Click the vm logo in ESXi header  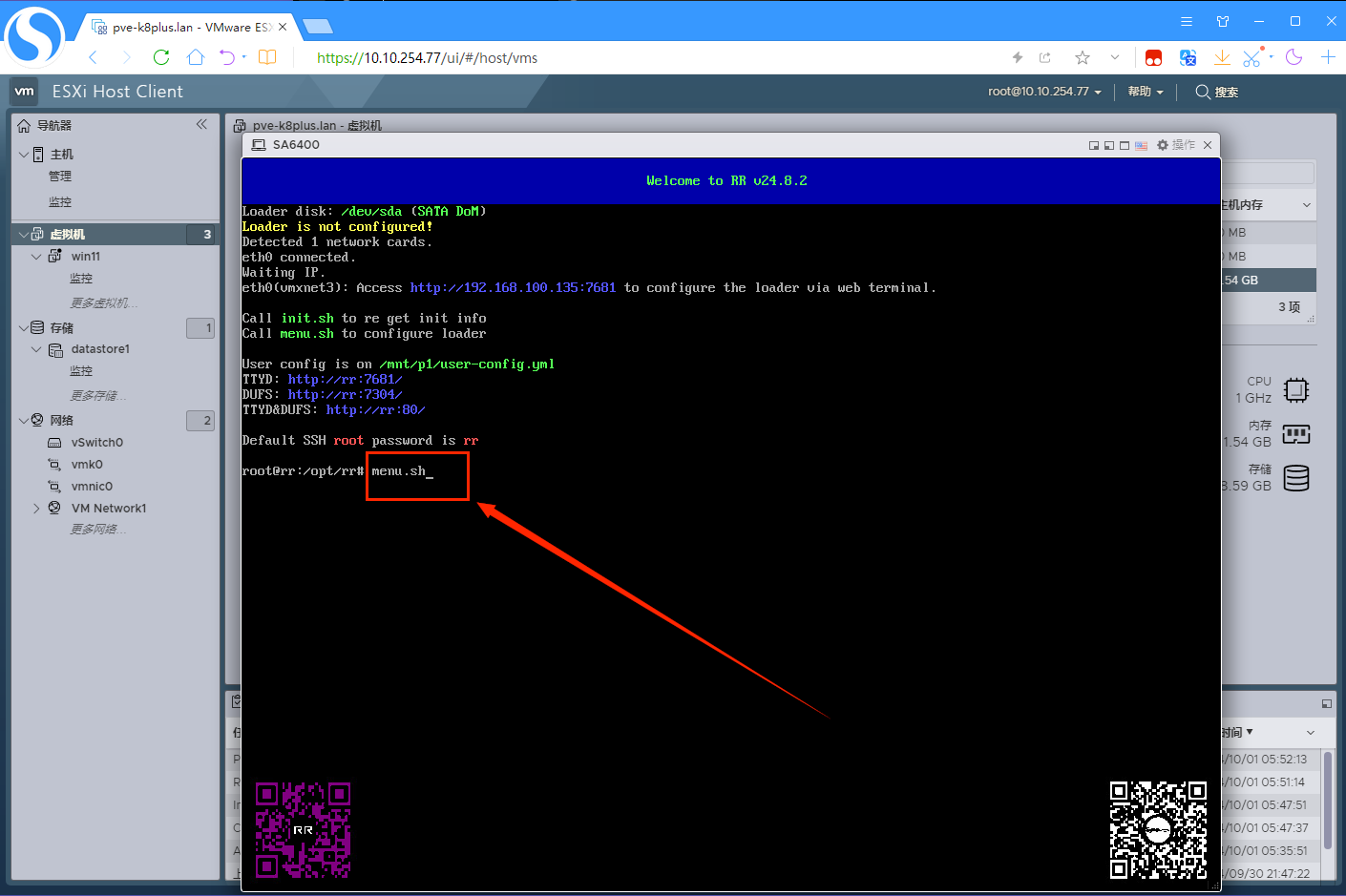coord(24,92)
